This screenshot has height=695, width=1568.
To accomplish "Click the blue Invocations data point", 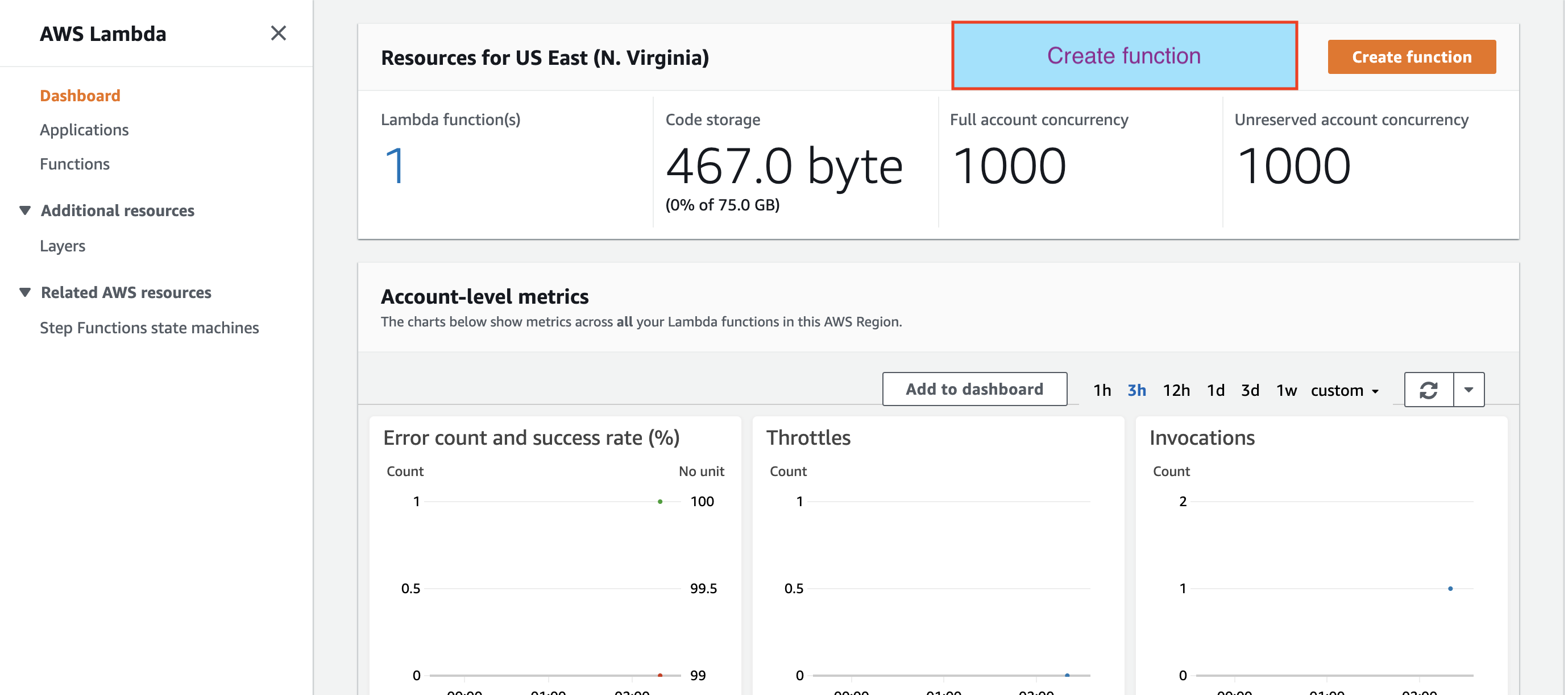I will [x=1450, y=589].
